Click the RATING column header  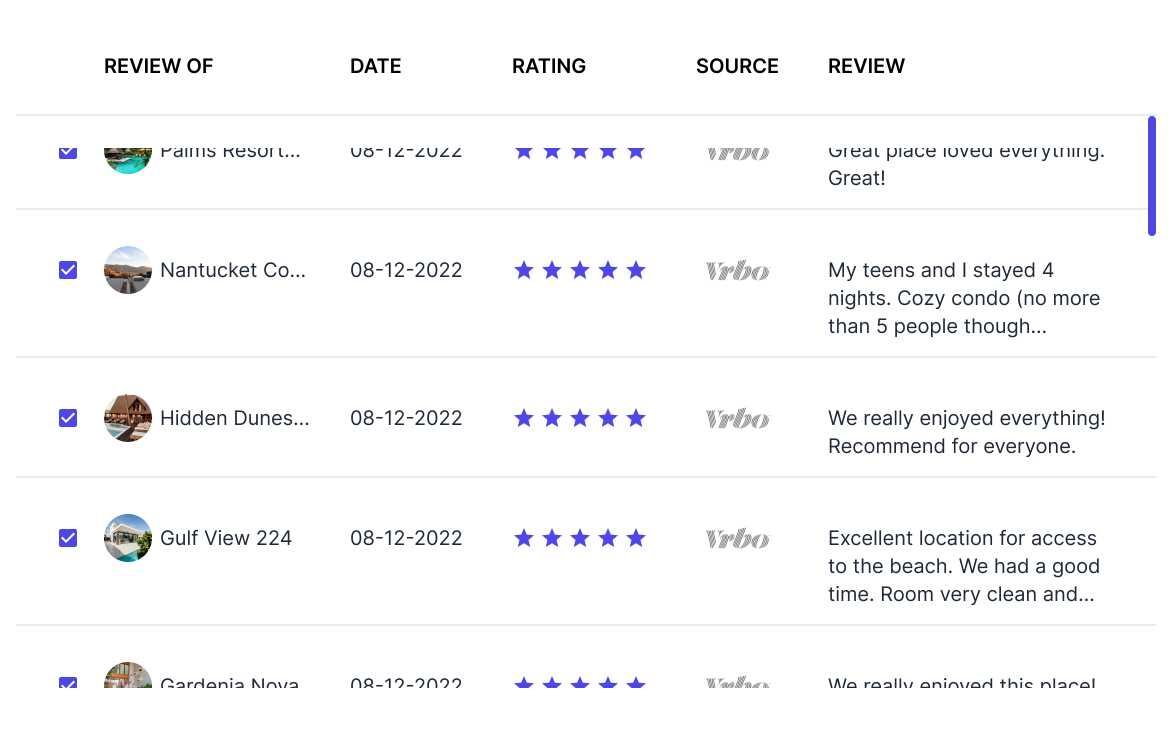pos(549,66)
